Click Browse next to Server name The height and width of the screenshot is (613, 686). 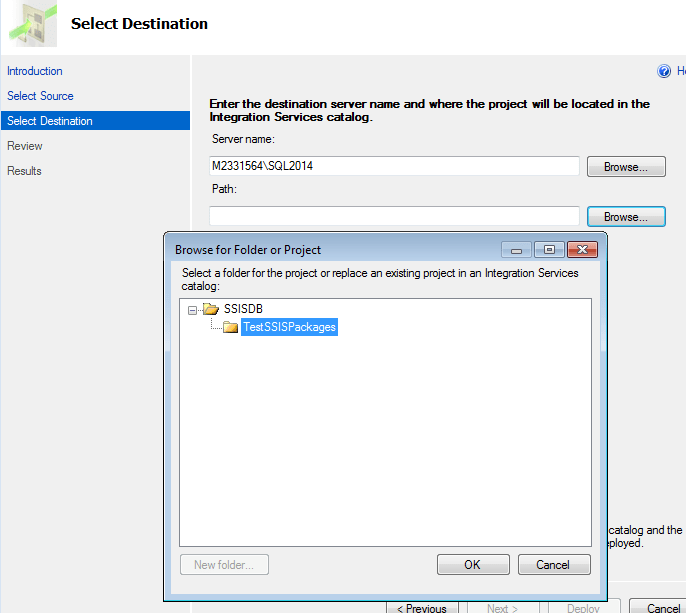pos(626,167)
